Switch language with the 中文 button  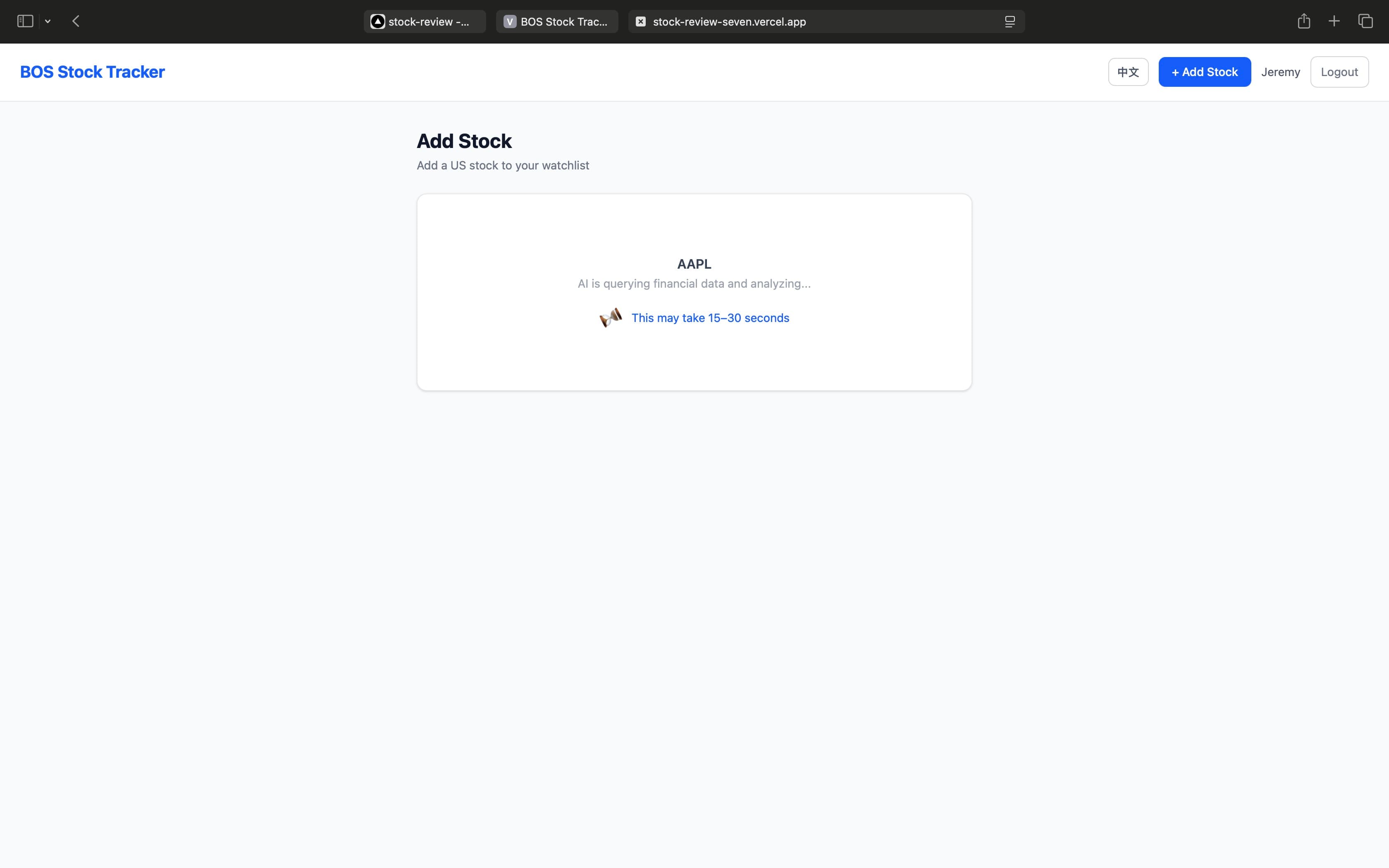1127,72
